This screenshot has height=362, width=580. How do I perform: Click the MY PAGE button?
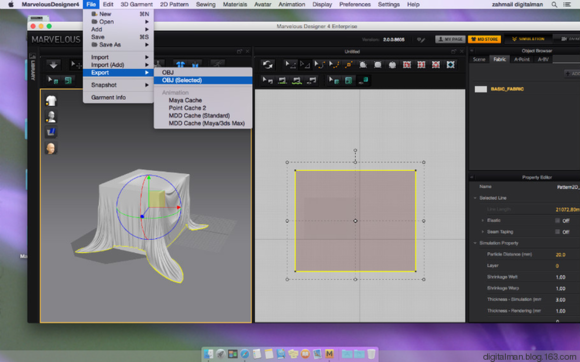pos(450,39)
